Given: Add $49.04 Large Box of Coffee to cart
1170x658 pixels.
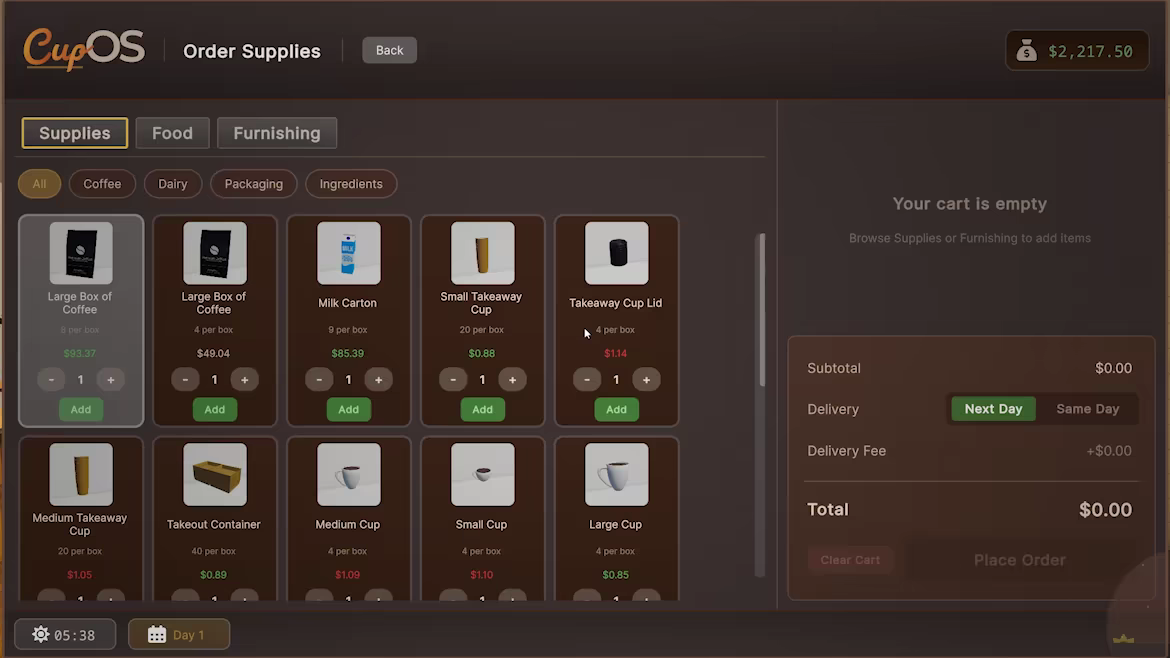Looking at the screenshot, I should [215, 410].
